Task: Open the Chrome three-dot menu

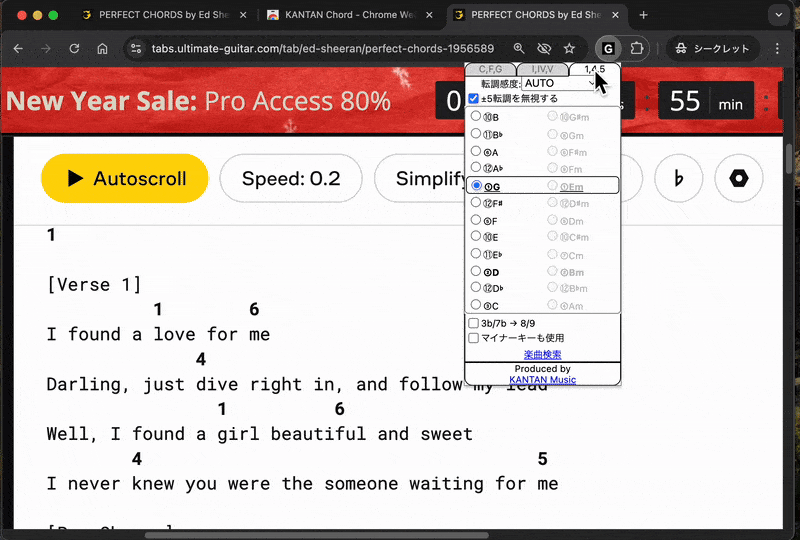Action: tap(778, 49)
